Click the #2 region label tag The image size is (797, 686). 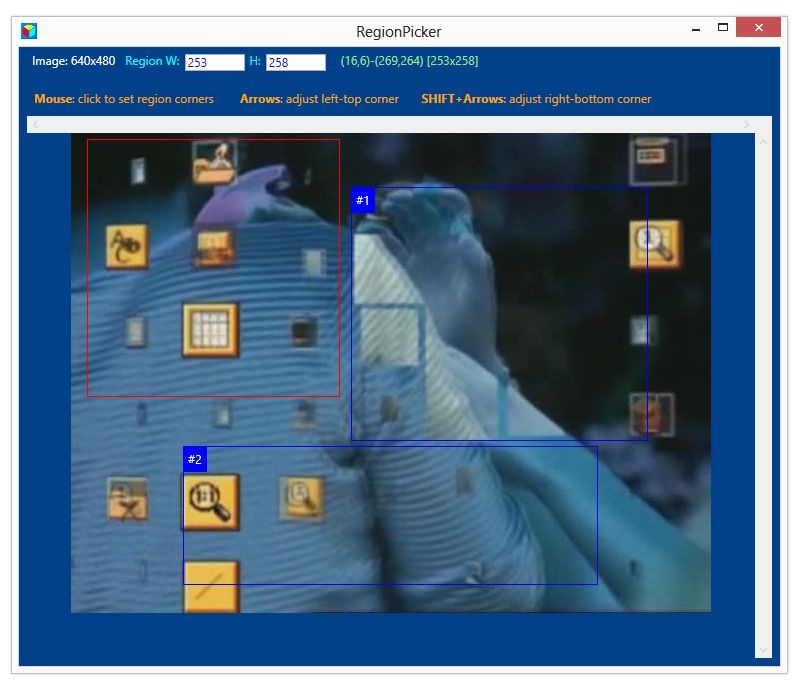coord(195,459)
